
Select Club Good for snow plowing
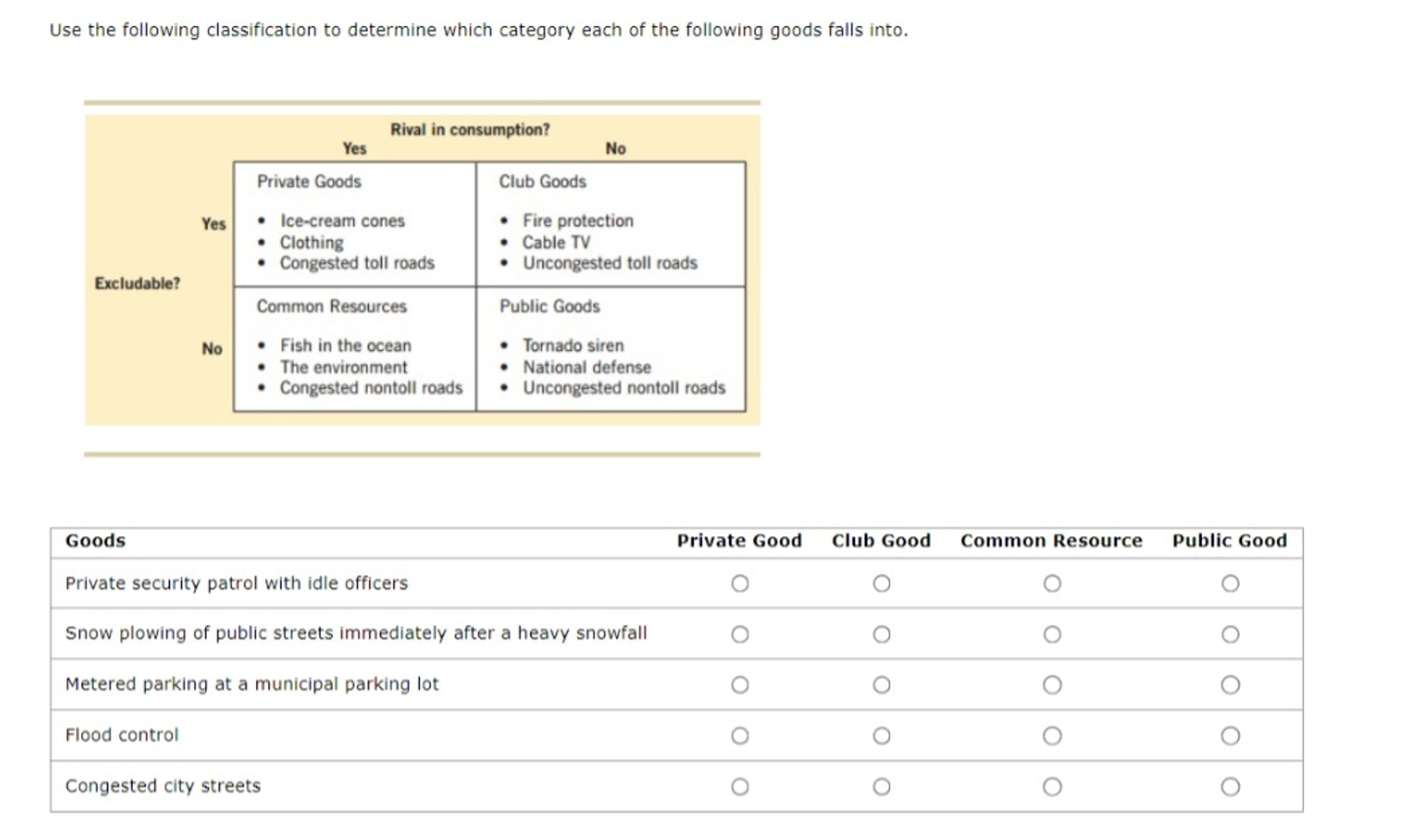(x=881, y=634)
